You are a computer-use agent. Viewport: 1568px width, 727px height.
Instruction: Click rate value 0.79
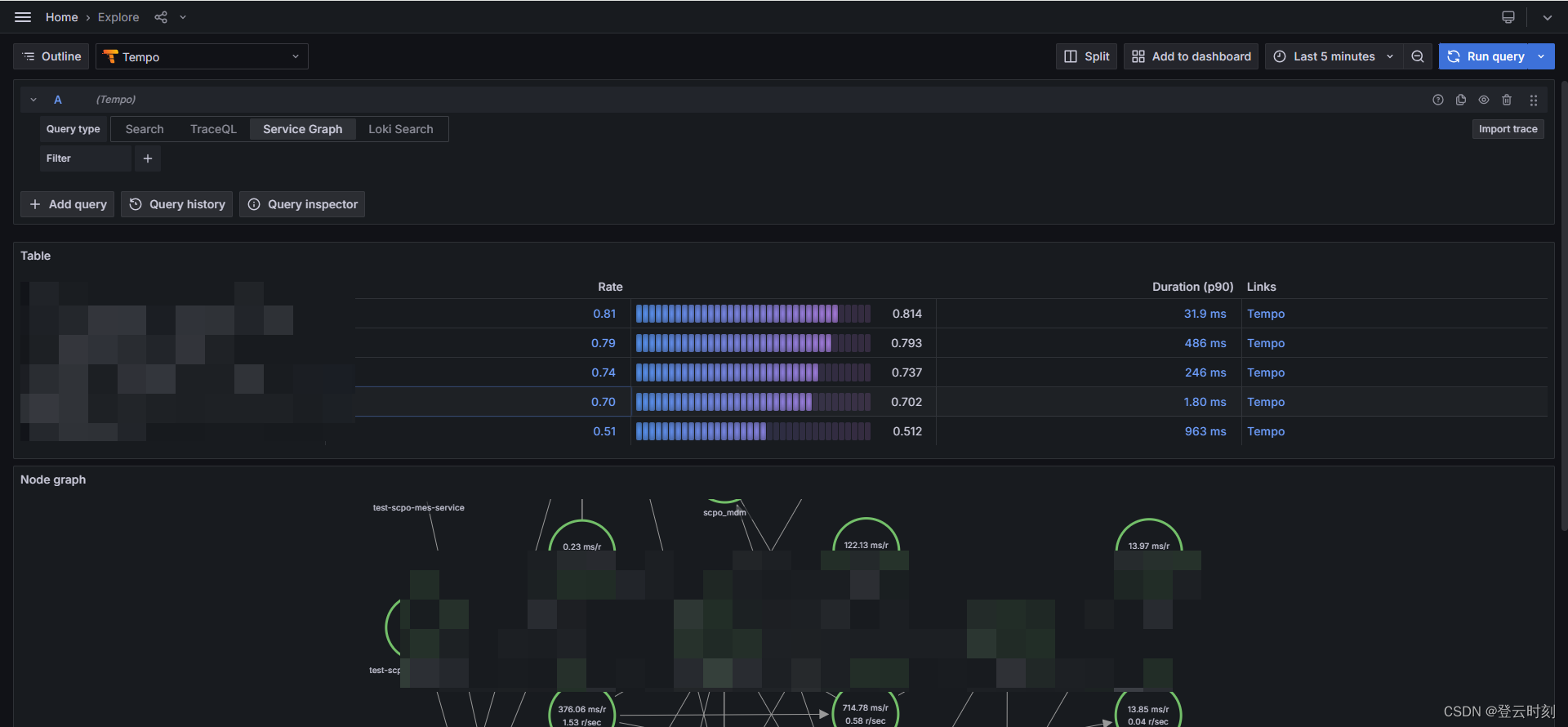click(604, 343)
